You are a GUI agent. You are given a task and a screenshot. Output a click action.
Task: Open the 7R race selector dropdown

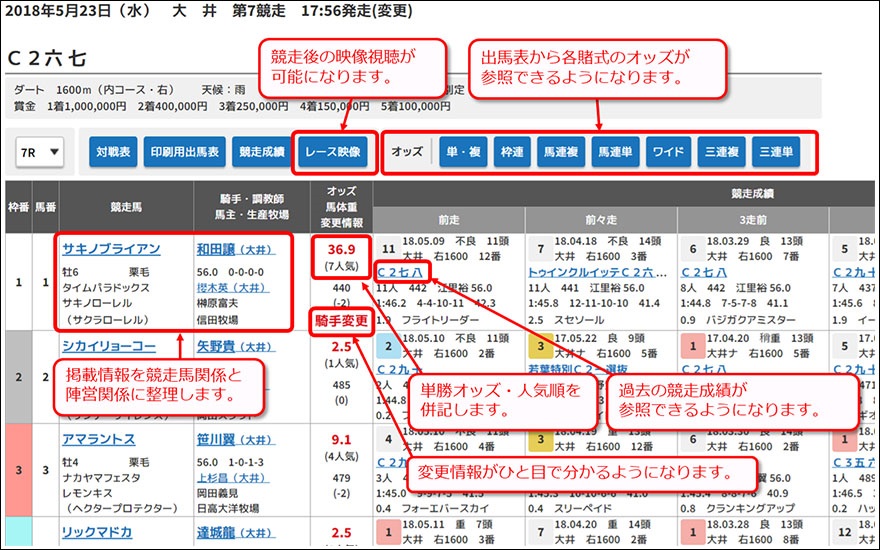click(x=40, y=152)
